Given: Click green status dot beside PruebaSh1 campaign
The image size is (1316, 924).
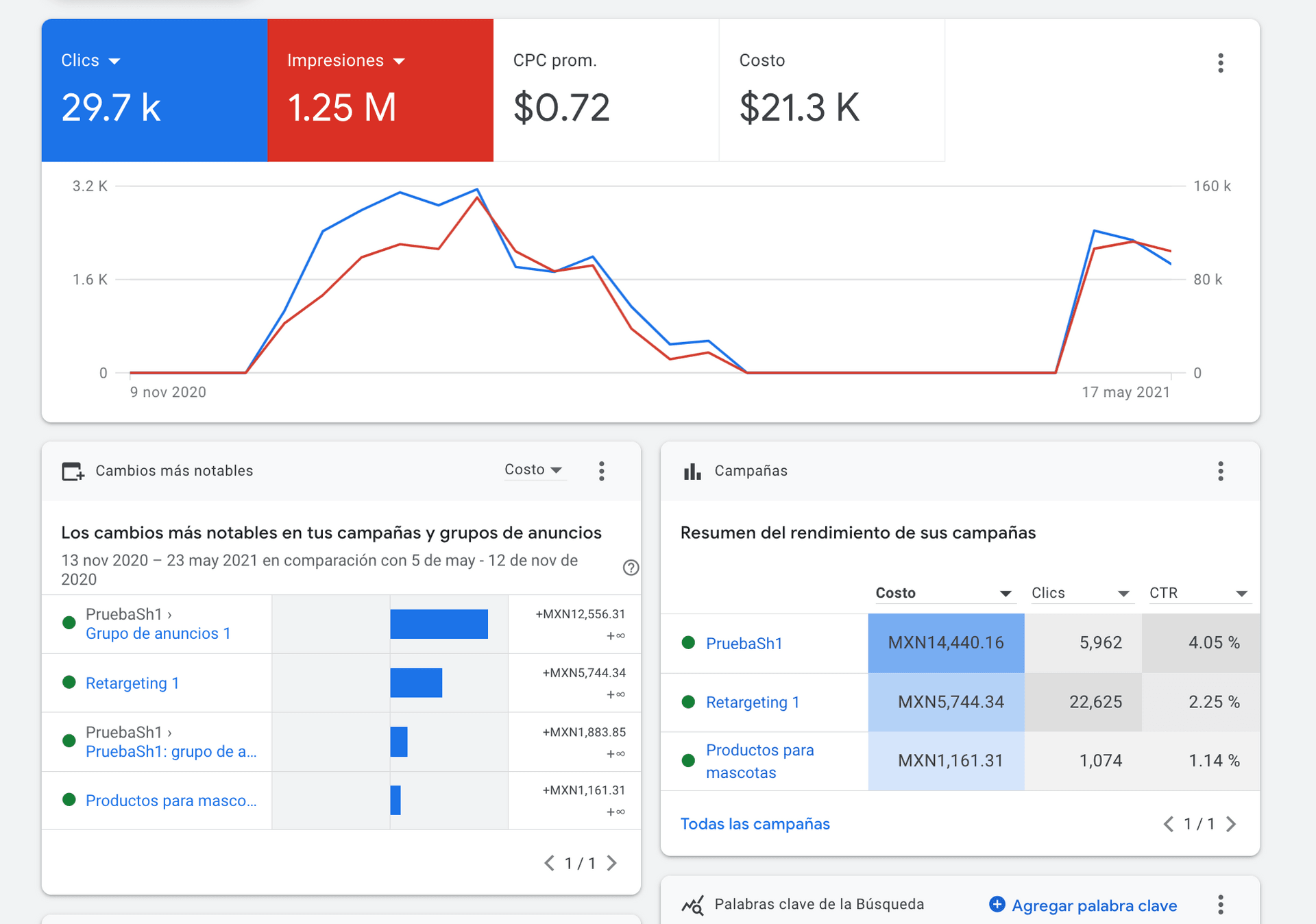Looking at the screenshot, I should coord(688,643).
